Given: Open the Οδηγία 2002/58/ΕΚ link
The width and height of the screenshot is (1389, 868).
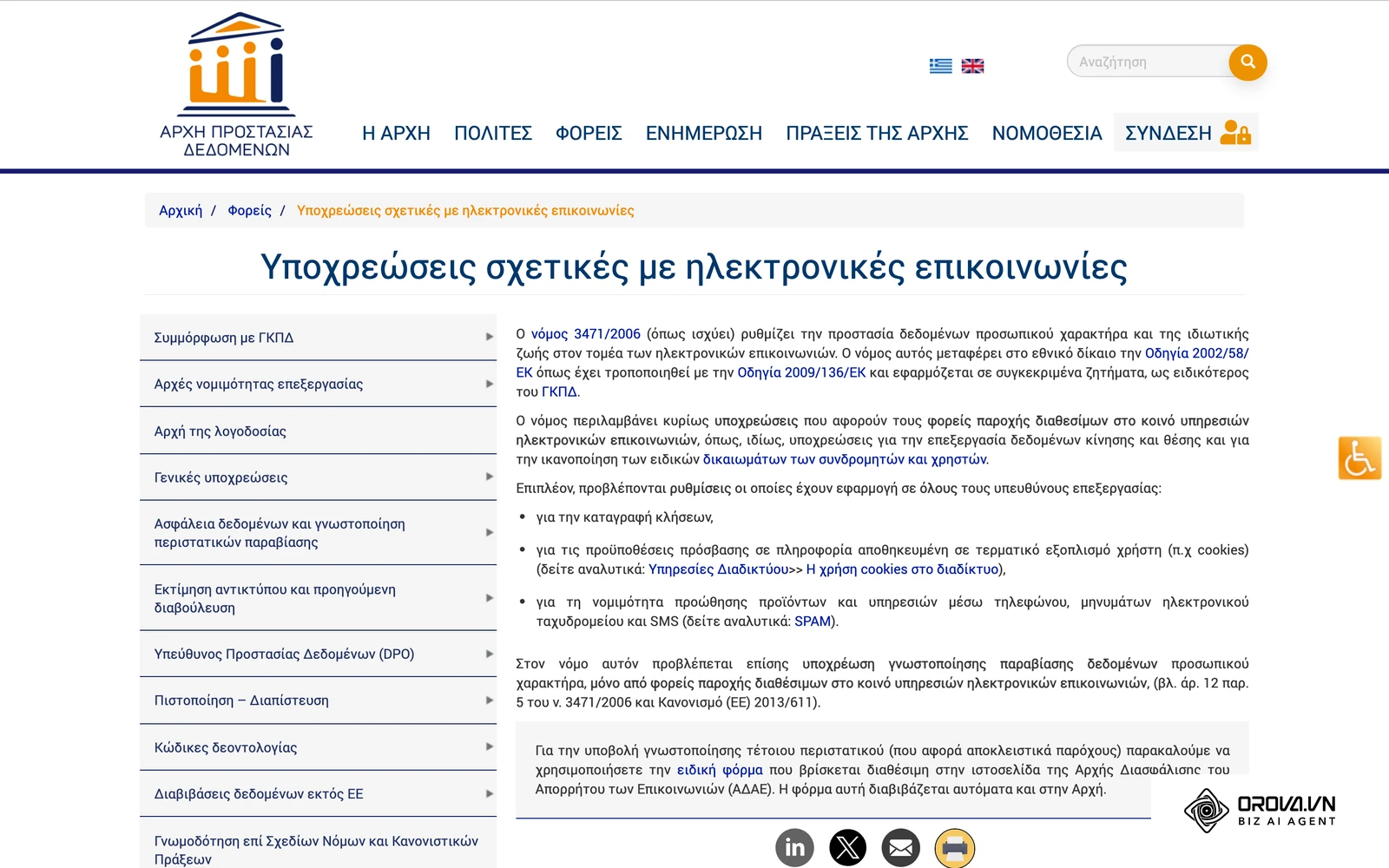Looking at the screenshot, I should [x=1197, y=353].
